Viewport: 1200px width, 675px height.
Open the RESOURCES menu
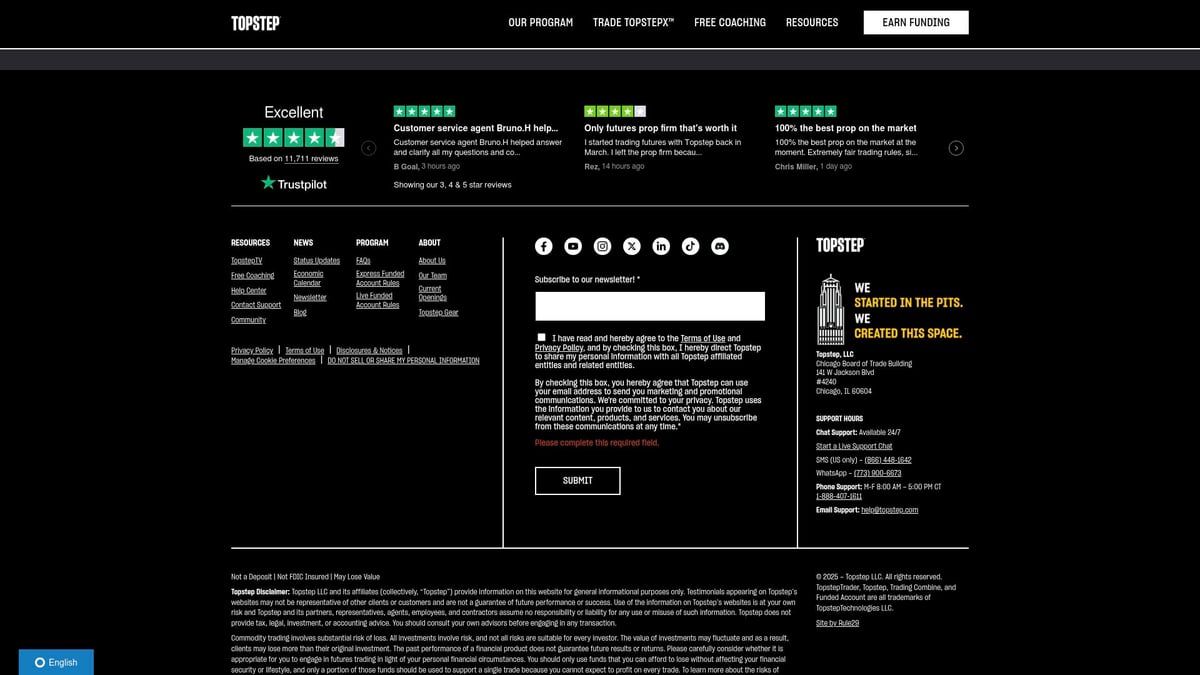[x=812, y=22]
